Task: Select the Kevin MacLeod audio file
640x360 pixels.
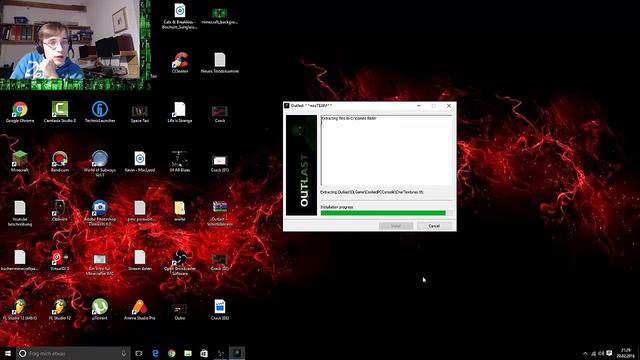Action: pos(140,160)
